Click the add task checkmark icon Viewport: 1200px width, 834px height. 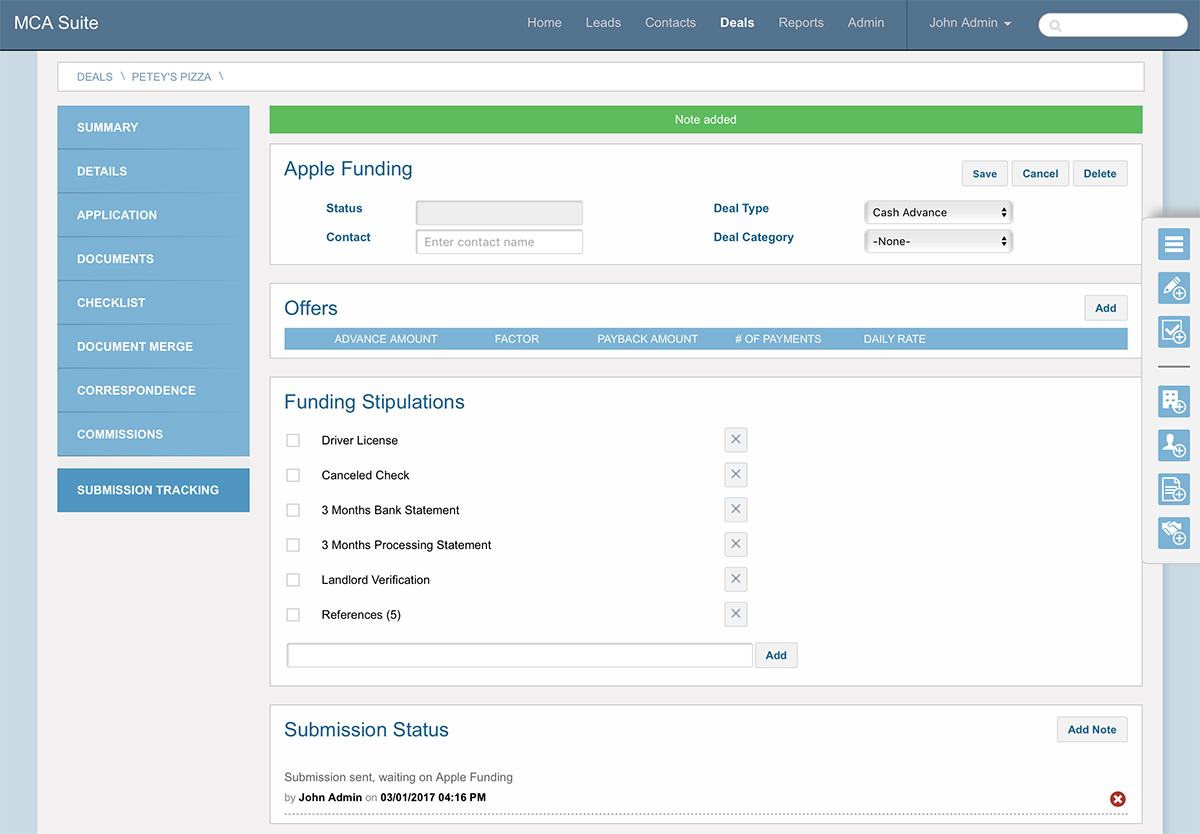(x=1173, y=331)
